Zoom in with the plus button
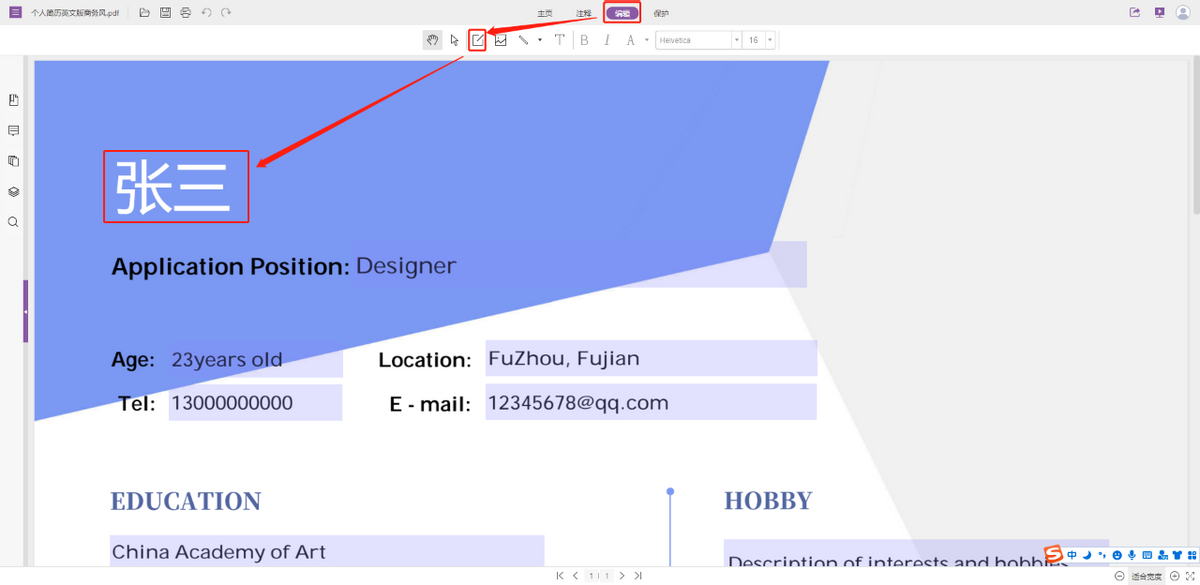Screen dimensions: 1200x585 point(1175,577)
